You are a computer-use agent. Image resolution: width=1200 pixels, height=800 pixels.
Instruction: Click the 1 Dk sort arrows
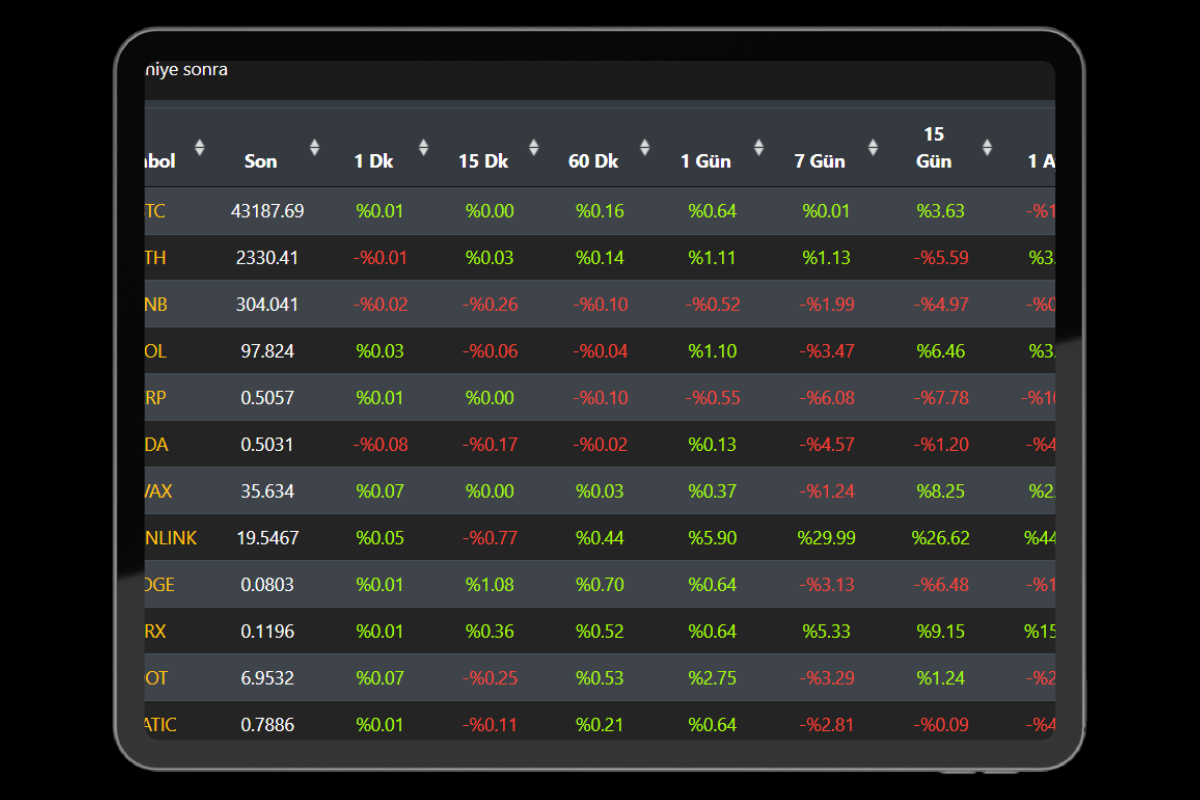[423, 148]
